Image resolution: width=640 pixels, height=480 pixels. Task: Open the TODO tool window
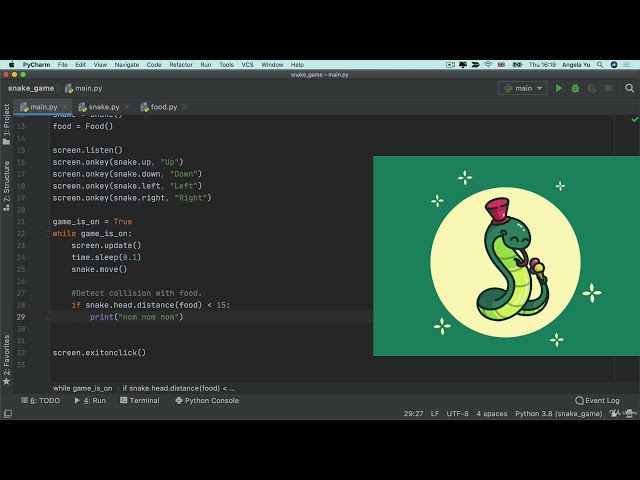click(40, 400)
